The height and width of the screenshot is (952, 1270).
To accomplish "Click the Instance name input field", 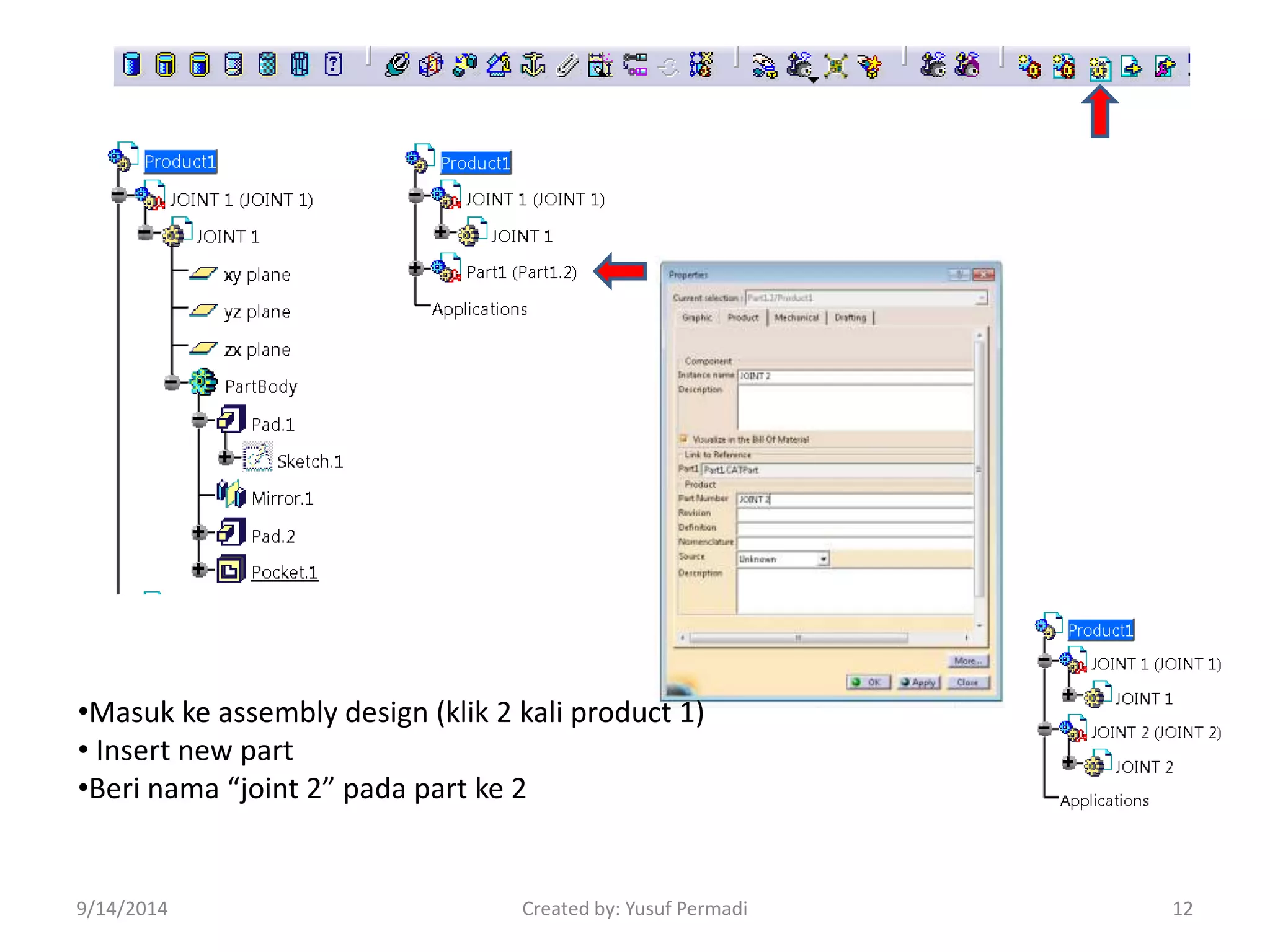I will [855, 376].
